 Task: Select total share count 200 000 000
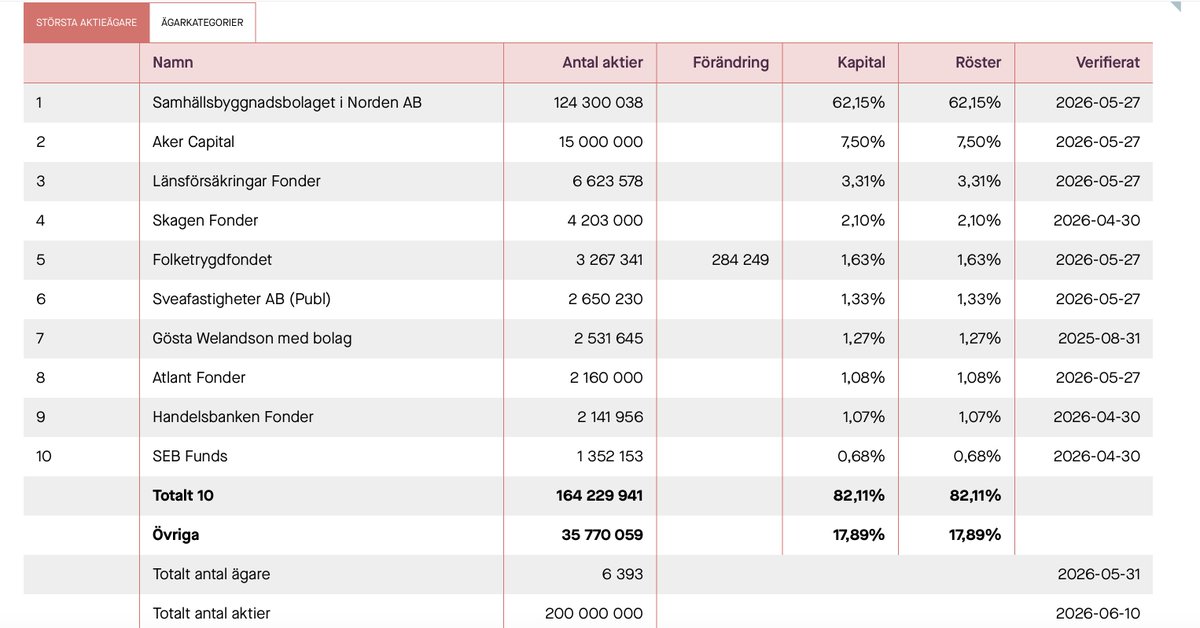[594, 613]
